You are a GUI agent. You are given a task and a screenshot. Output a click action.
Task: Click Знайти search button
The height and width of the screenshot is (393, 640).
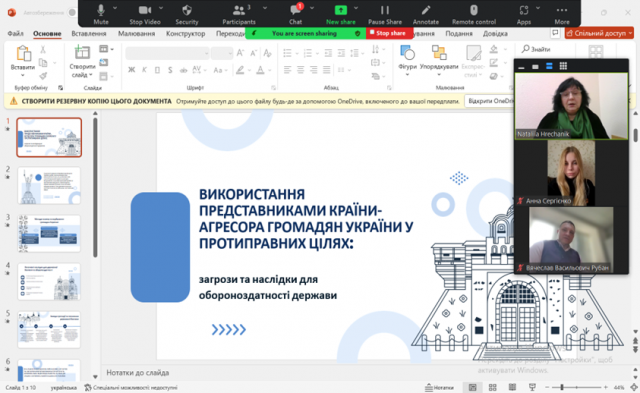[x=536, y=49]
